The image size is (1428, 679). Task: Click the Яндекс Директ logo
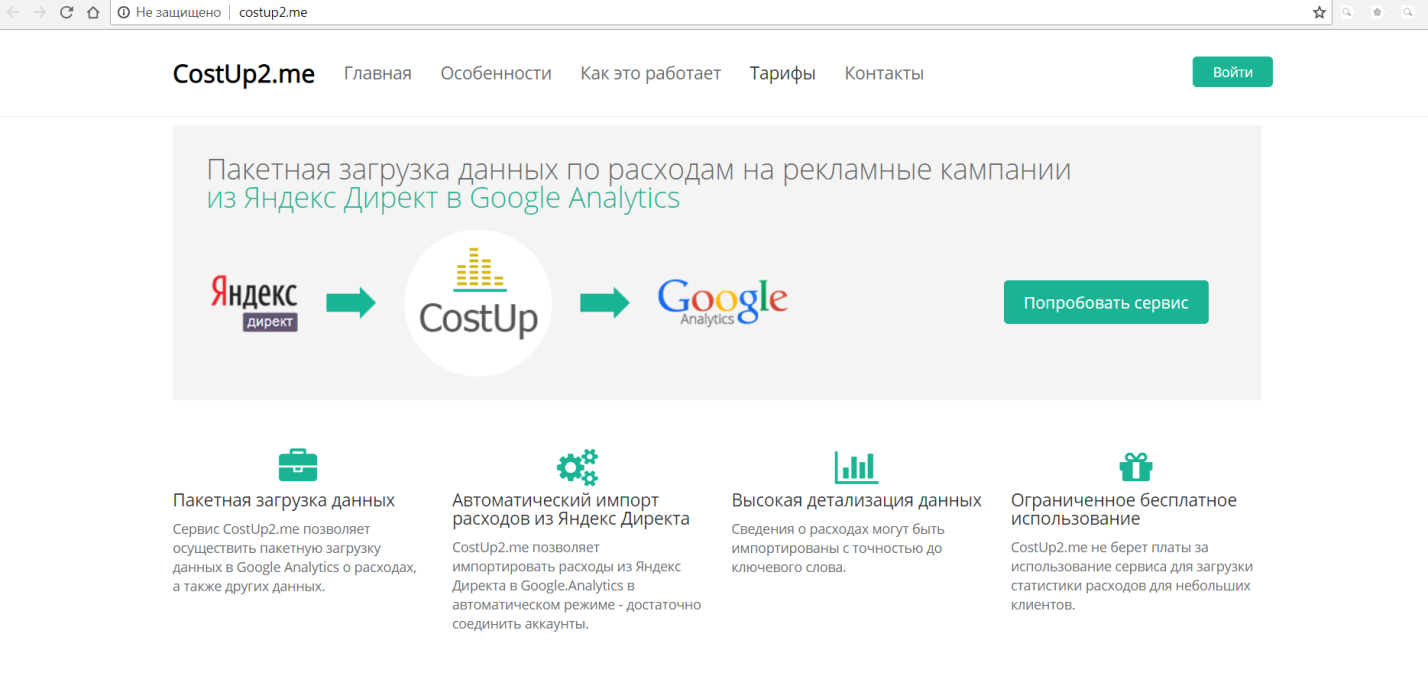[x=254, y=303]
